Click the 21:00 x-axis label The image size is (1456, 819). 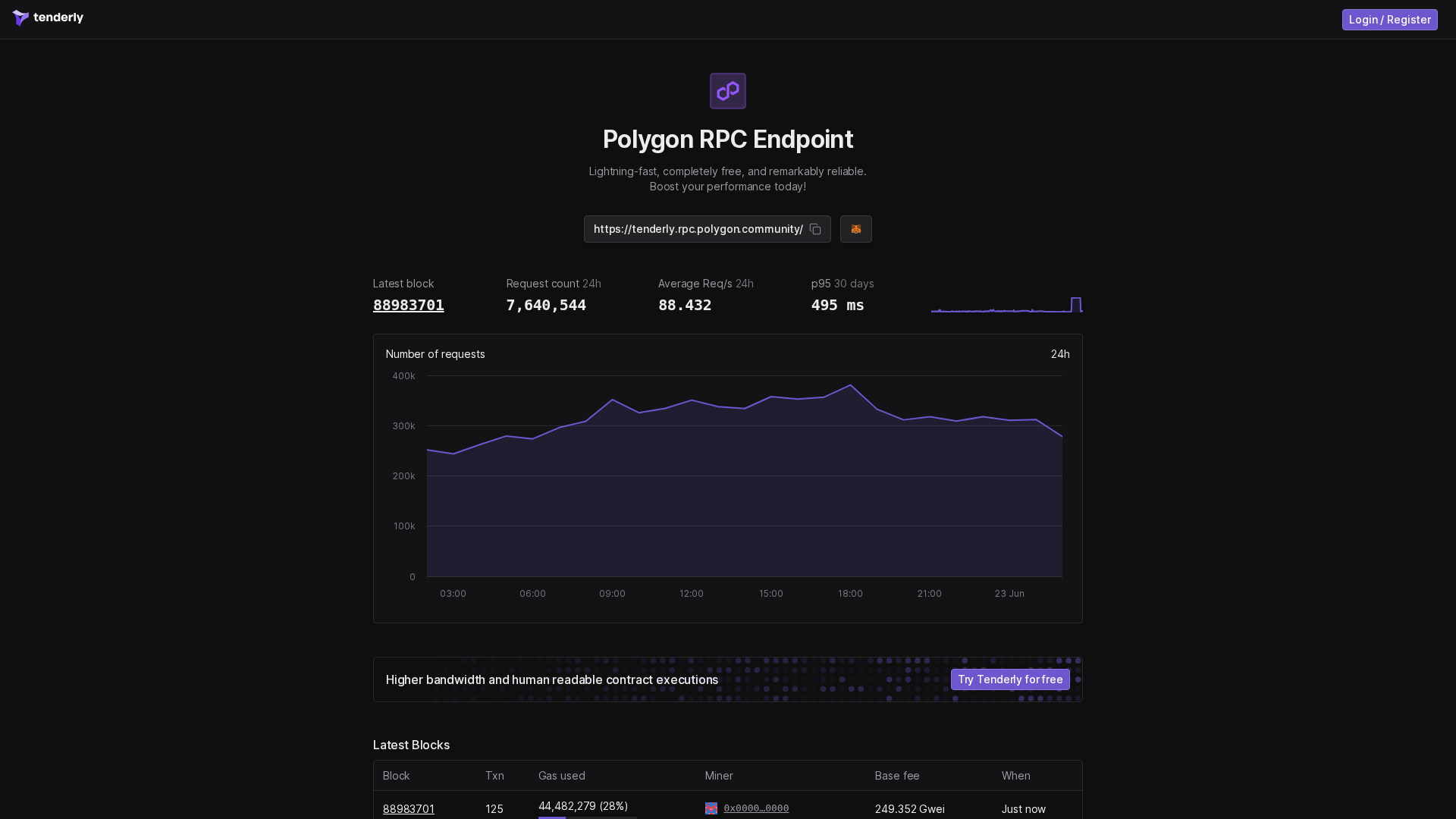930,594
